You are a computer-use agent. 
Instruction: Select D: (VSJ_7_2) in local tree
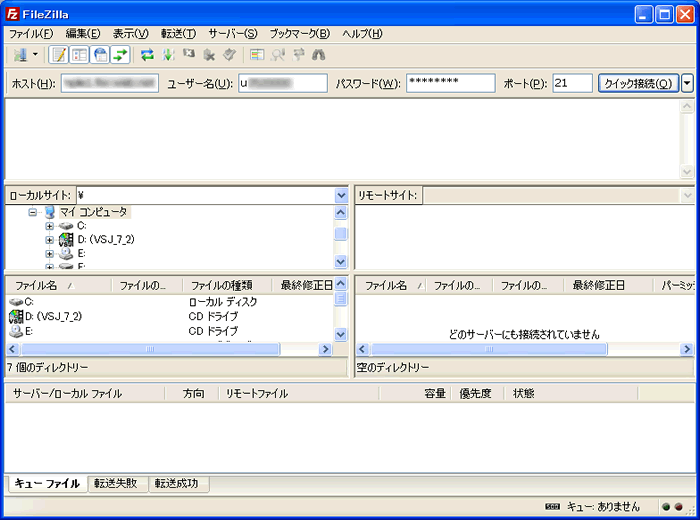106,240
